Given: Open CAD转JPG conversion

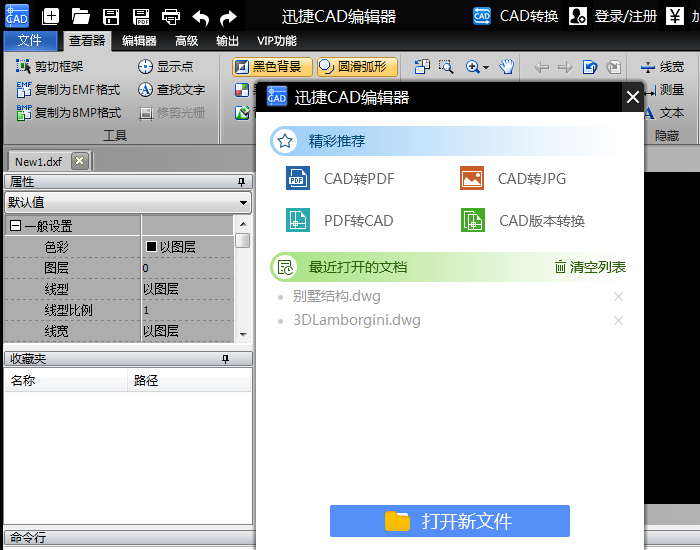Looking at the screenshot, I should coord(513,179).
